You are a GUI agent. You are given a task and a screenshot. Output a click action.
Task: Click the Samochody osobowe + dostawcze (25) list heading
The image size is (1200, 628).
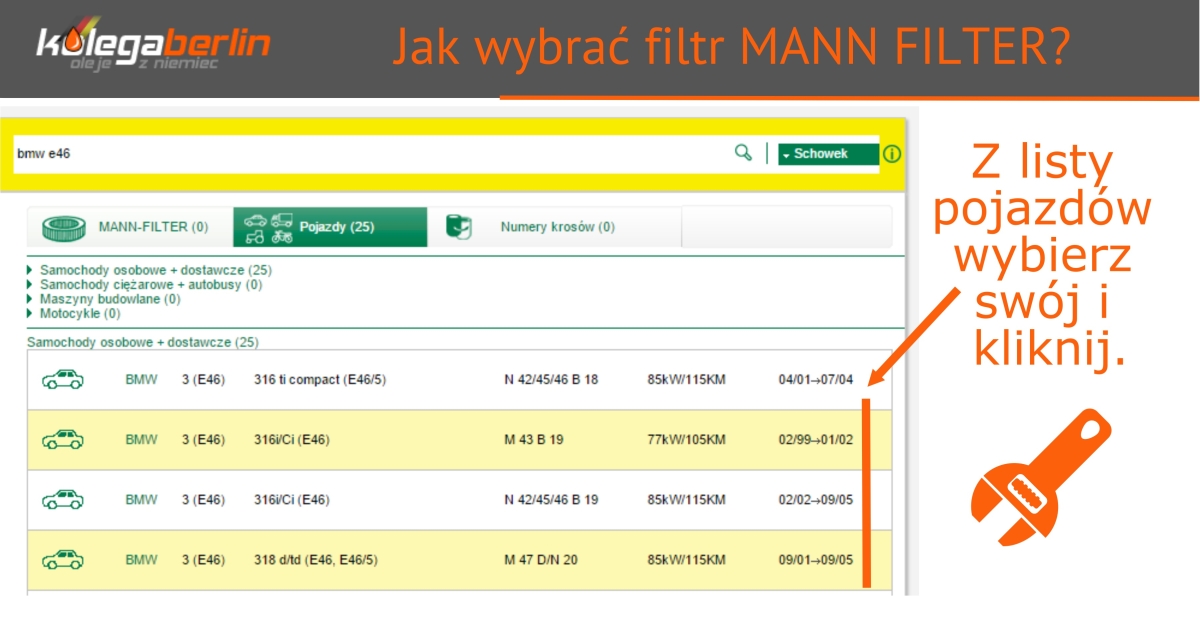[x=143, y=342]
